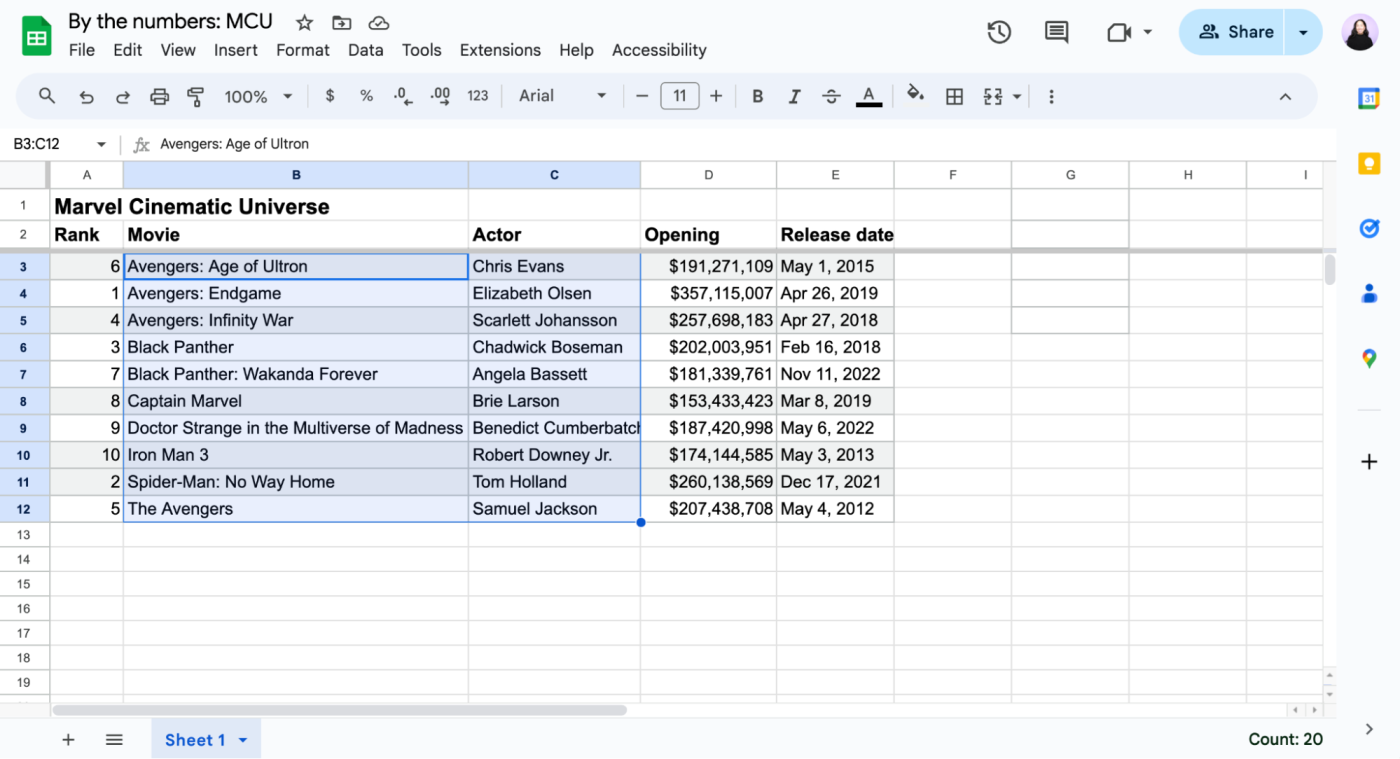Format selection as currency
Viewport: 1400px width, 759px height.
click(330, 96)
